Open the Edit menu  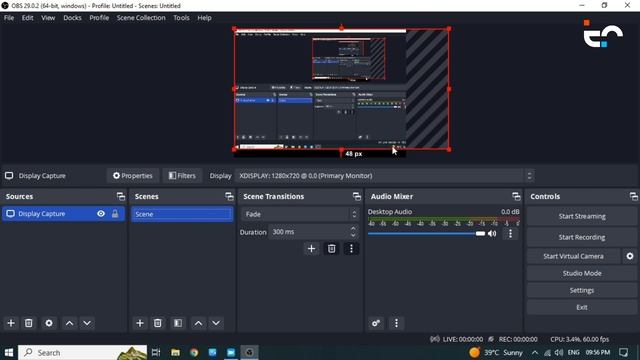(28, 18)
